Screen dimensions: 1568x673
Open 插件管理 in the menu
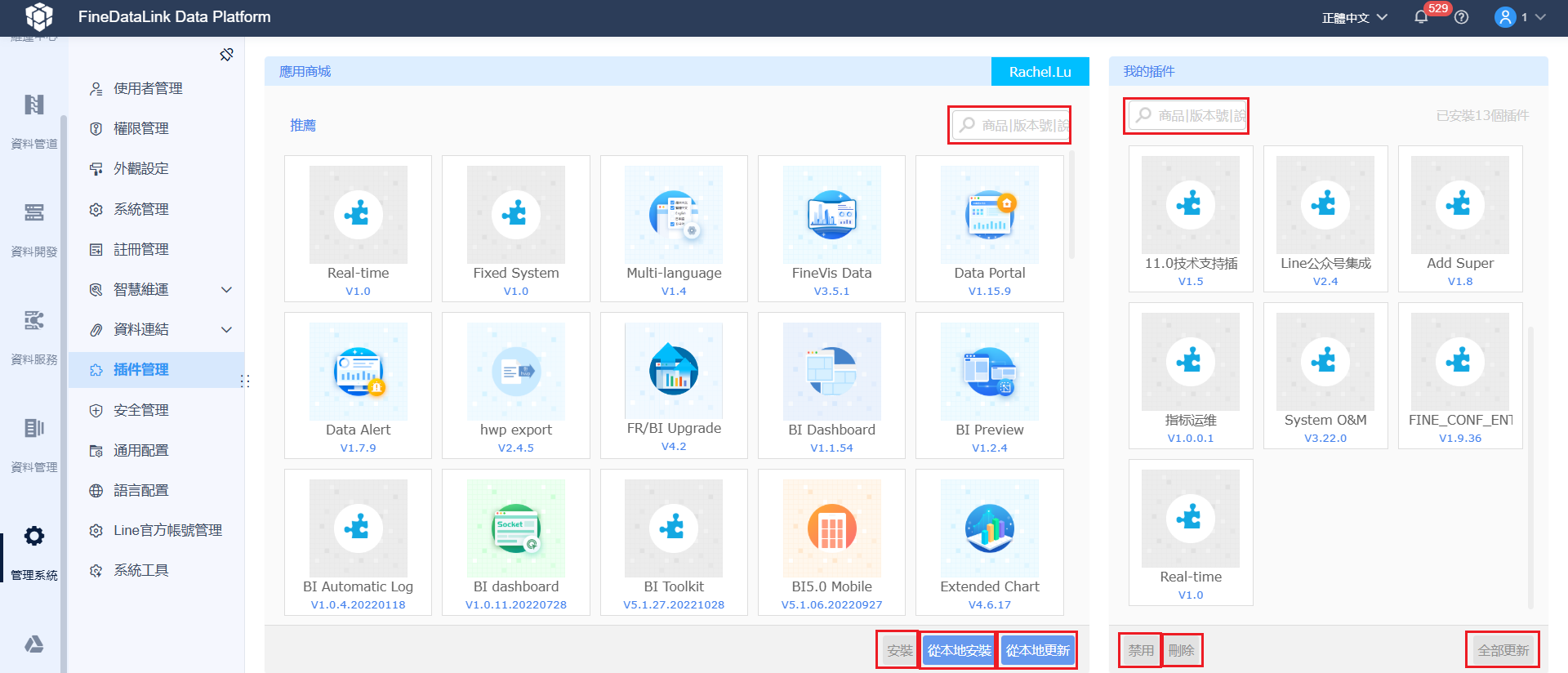tap(156, 369)
